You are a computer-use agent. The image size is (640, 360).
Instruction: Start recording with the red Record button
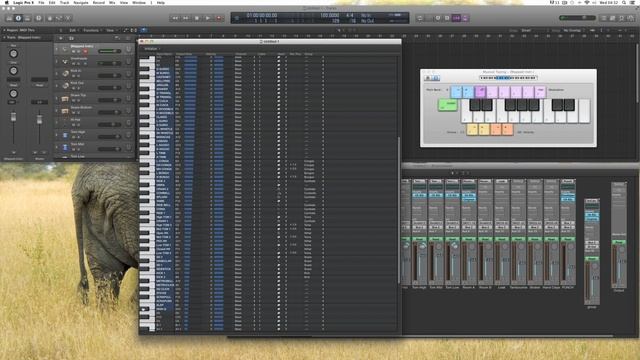click(x=219, y=18)
